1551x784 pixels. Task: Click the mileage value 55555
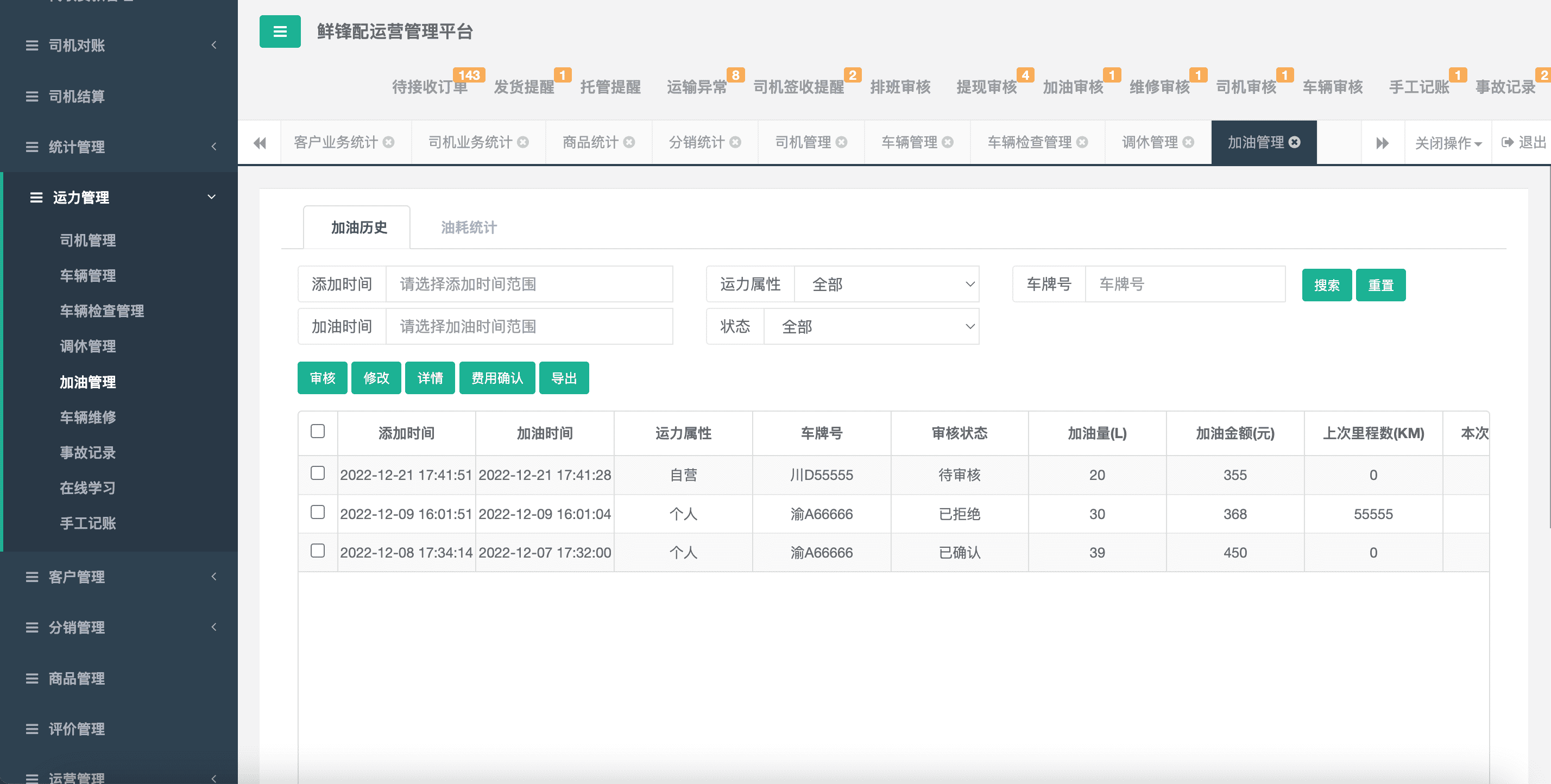[x=1373, y=514]
